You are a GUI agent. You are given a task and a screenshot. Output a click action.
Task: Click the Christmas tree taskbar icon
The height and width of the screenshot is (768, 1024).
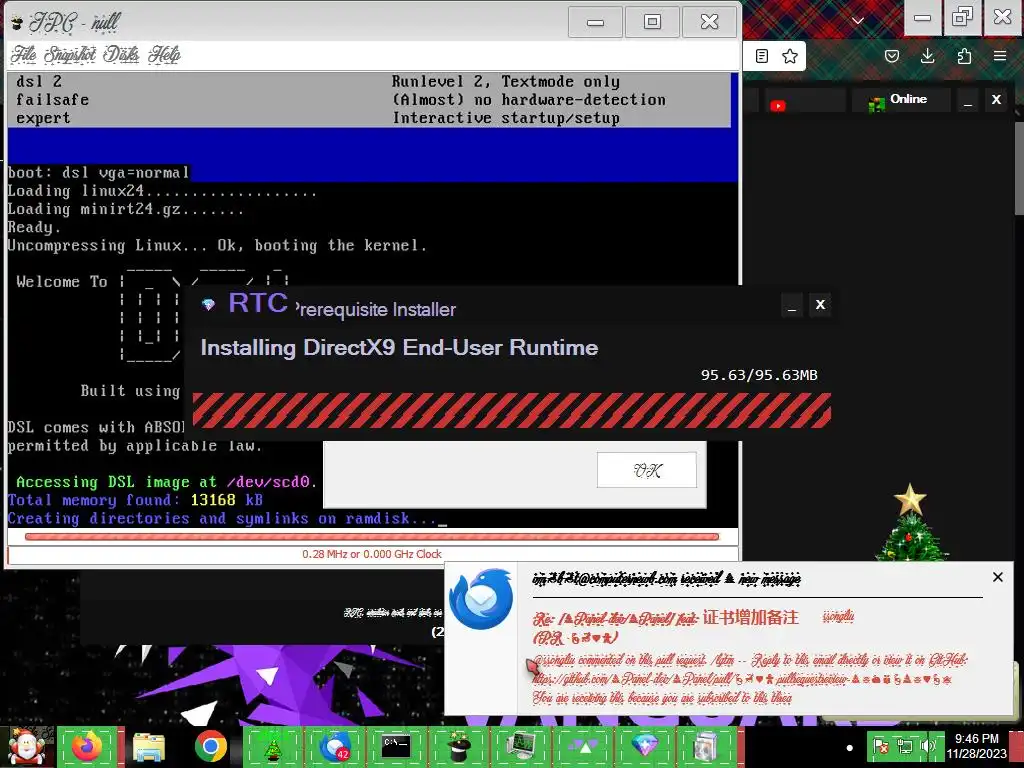pos(272,746)
